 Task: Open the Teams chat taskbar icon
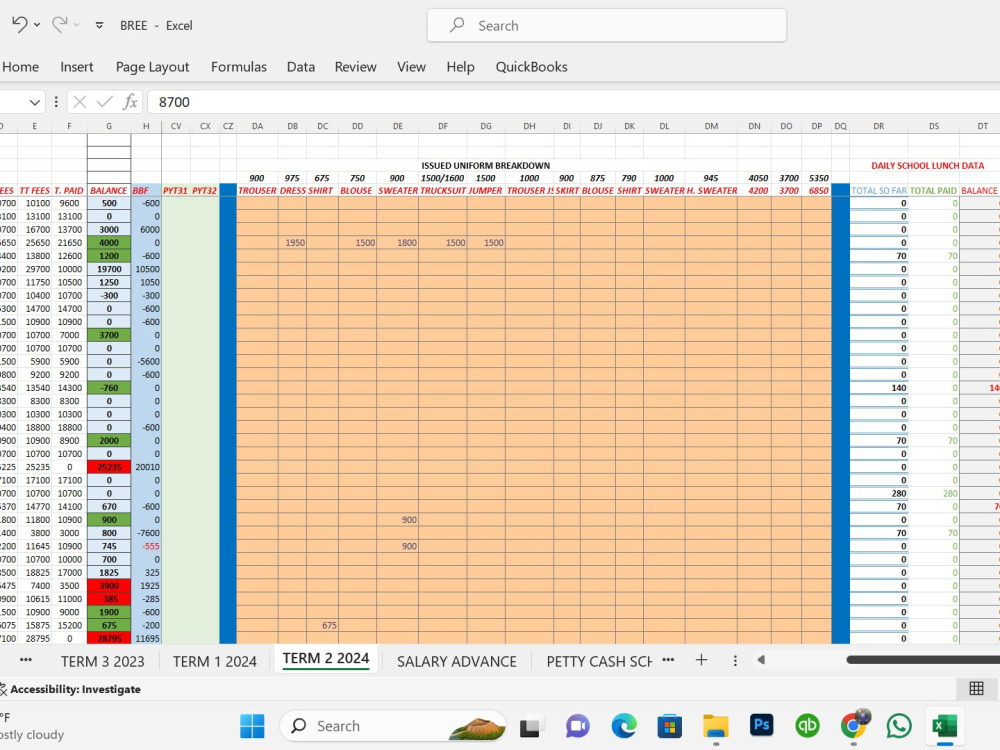point(578,726)
